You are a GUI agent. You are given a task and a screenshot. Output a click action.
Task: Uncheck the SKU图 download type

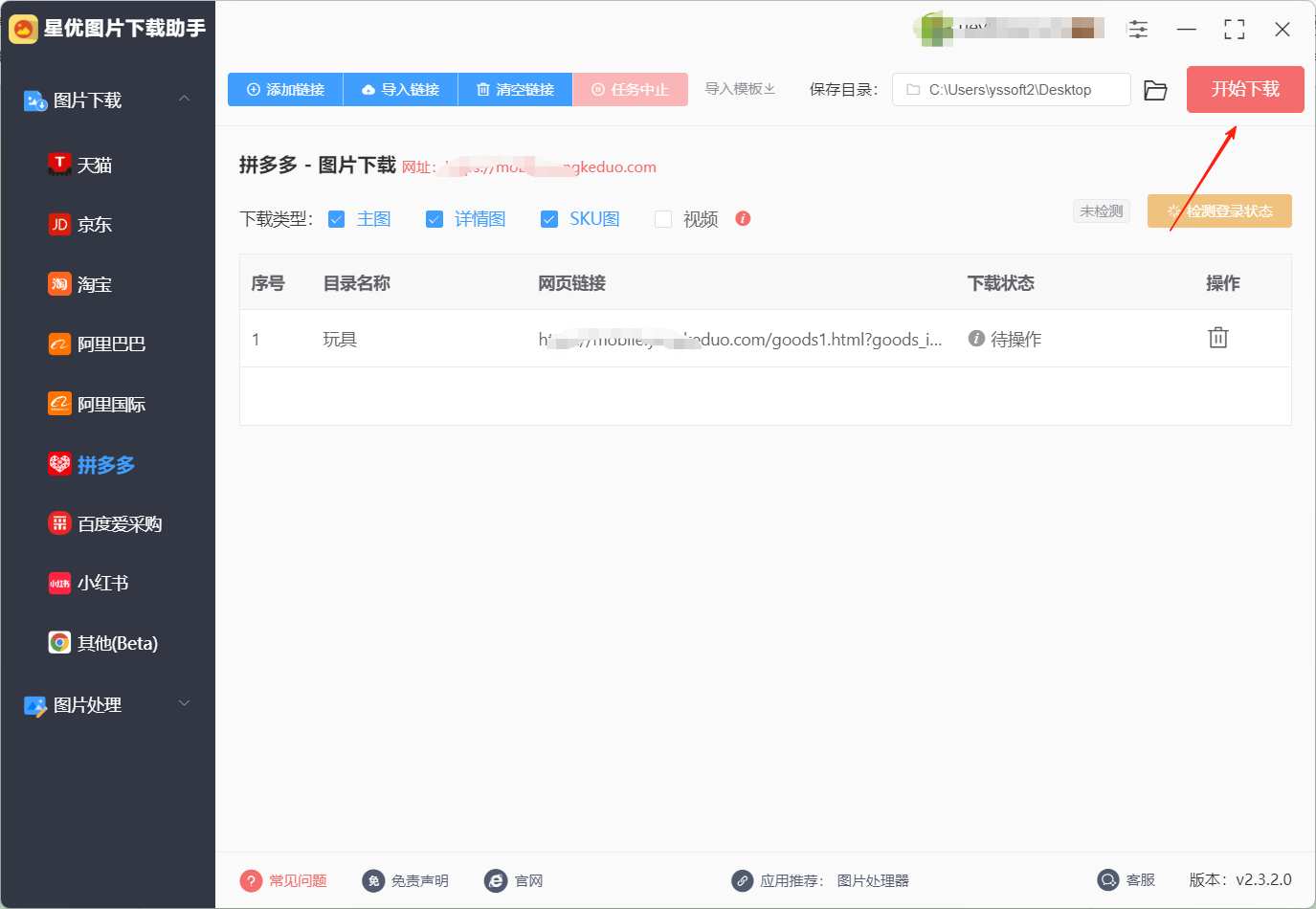(549, 219)
